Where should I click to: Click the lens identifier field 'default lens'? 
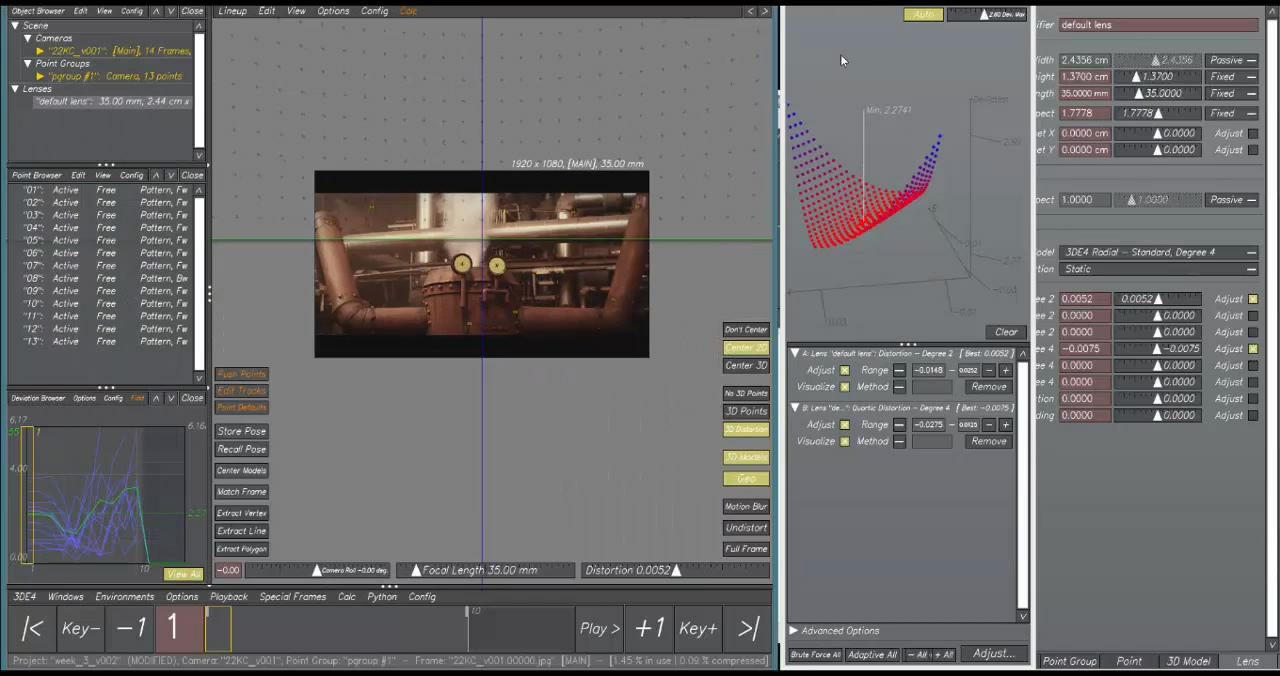1158,25
